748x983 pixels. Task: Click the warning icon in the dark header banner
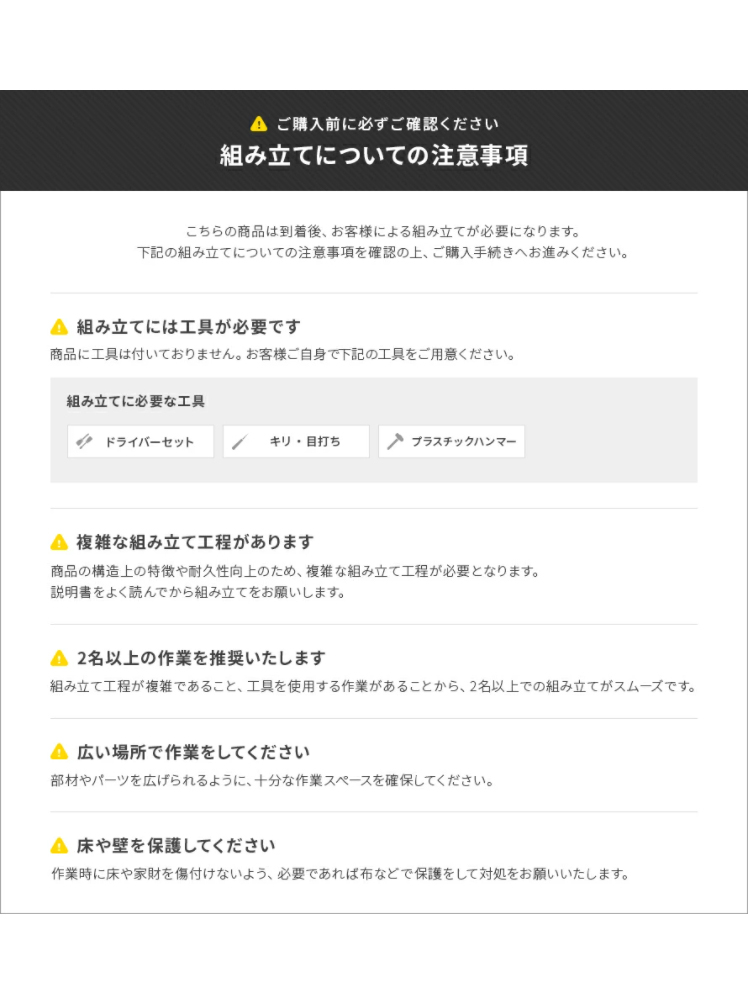point(259,124)
